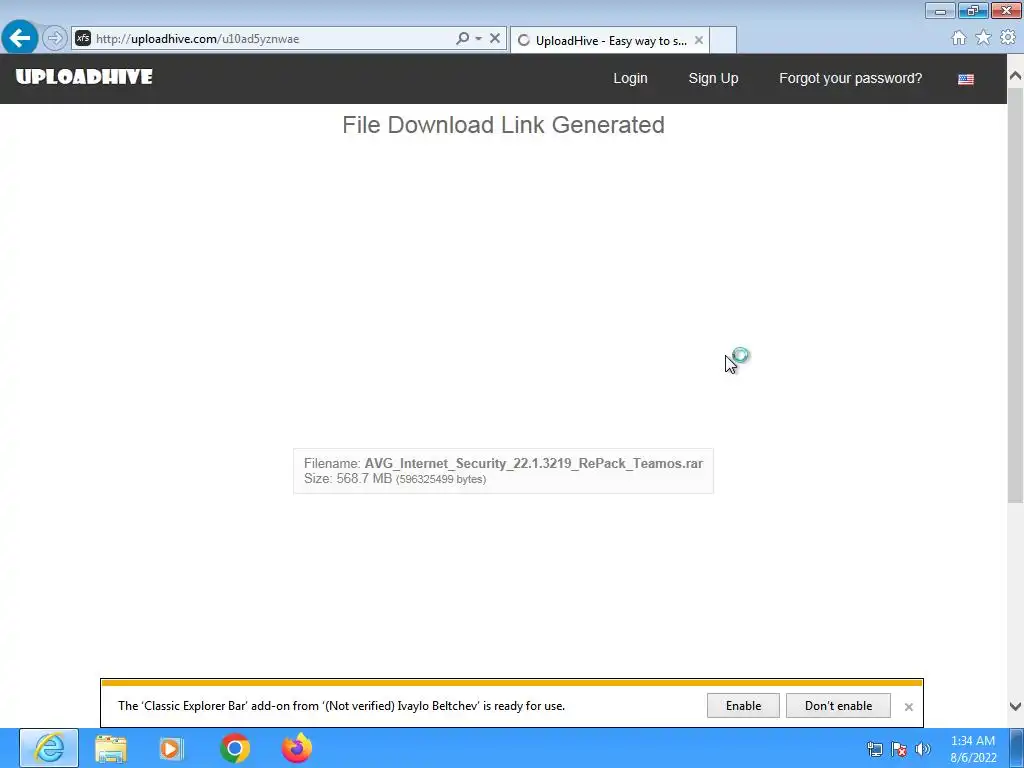Click the File Download Link Generated heading

(504, 125)
